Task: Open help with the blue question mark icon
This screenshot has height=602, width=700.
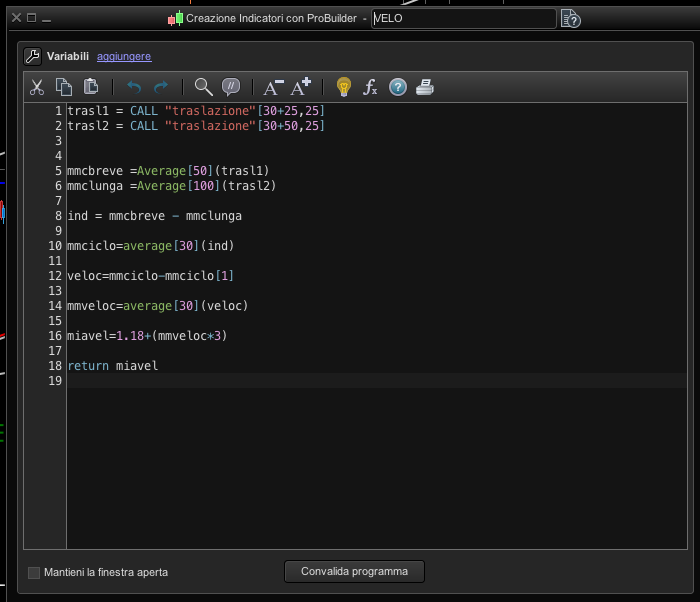Action: click(x=398, y=87)
